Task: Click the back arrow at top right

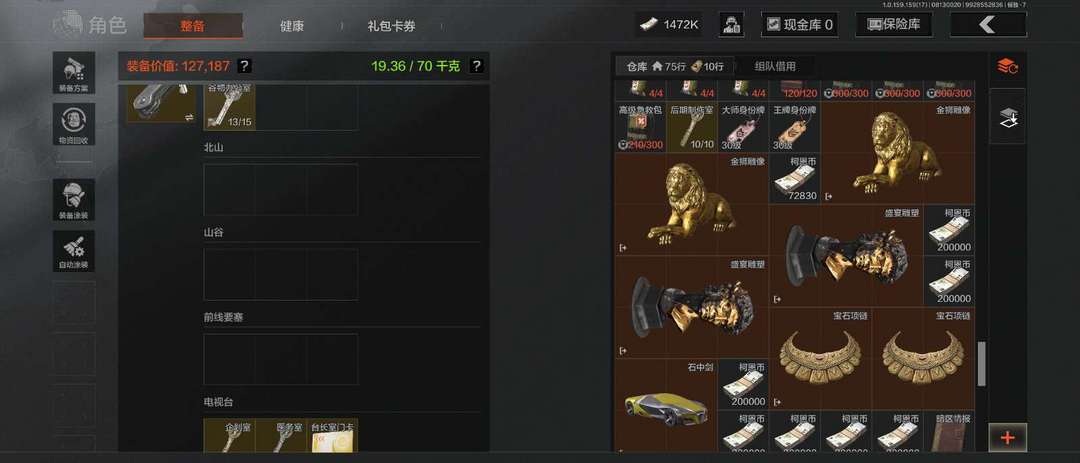Action: pyautogui.click(x=988, y=25)
